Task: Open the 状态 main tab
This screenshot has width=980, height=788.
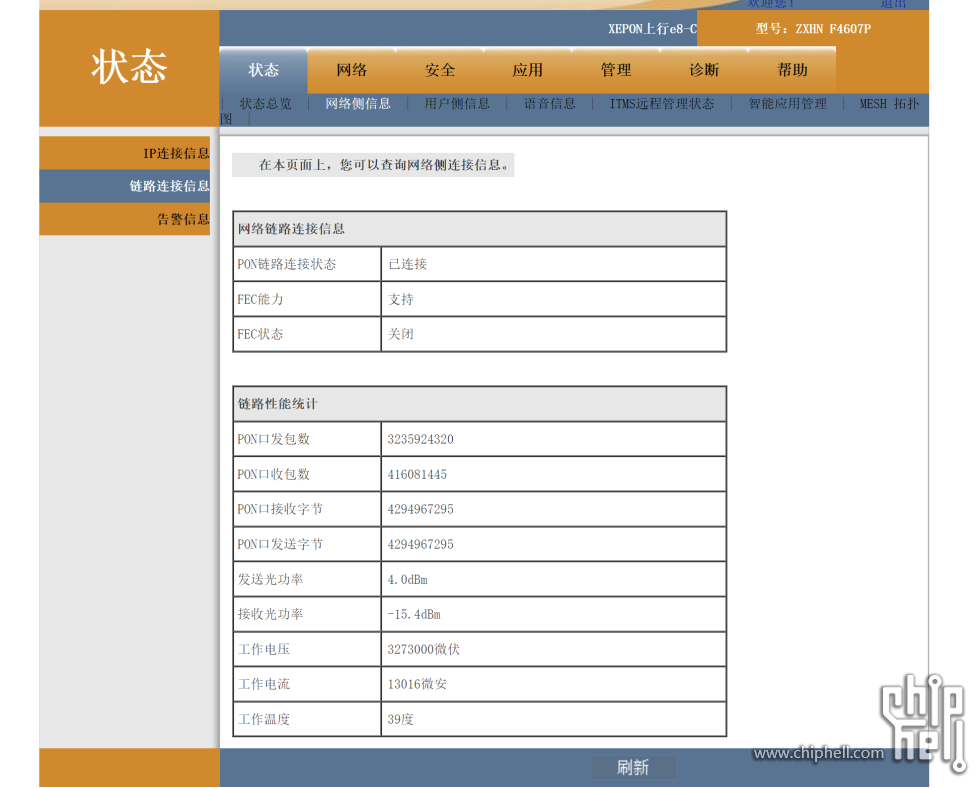Action: tap(263, 70)
